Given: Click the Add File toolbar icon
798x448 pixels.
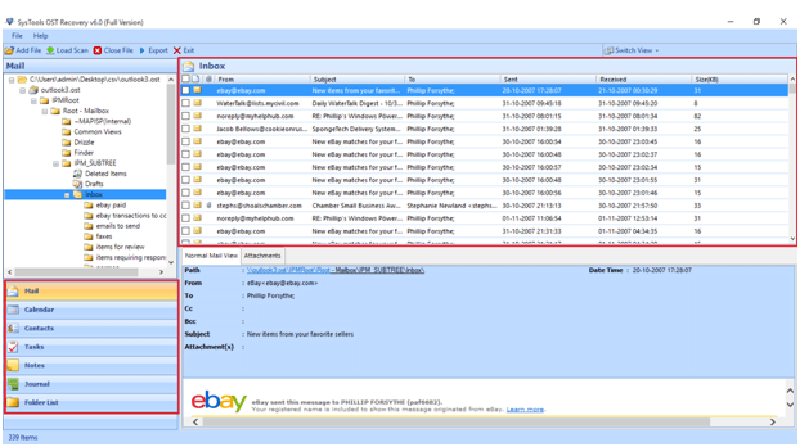Looking at the screenshot, I should [9, 50].
